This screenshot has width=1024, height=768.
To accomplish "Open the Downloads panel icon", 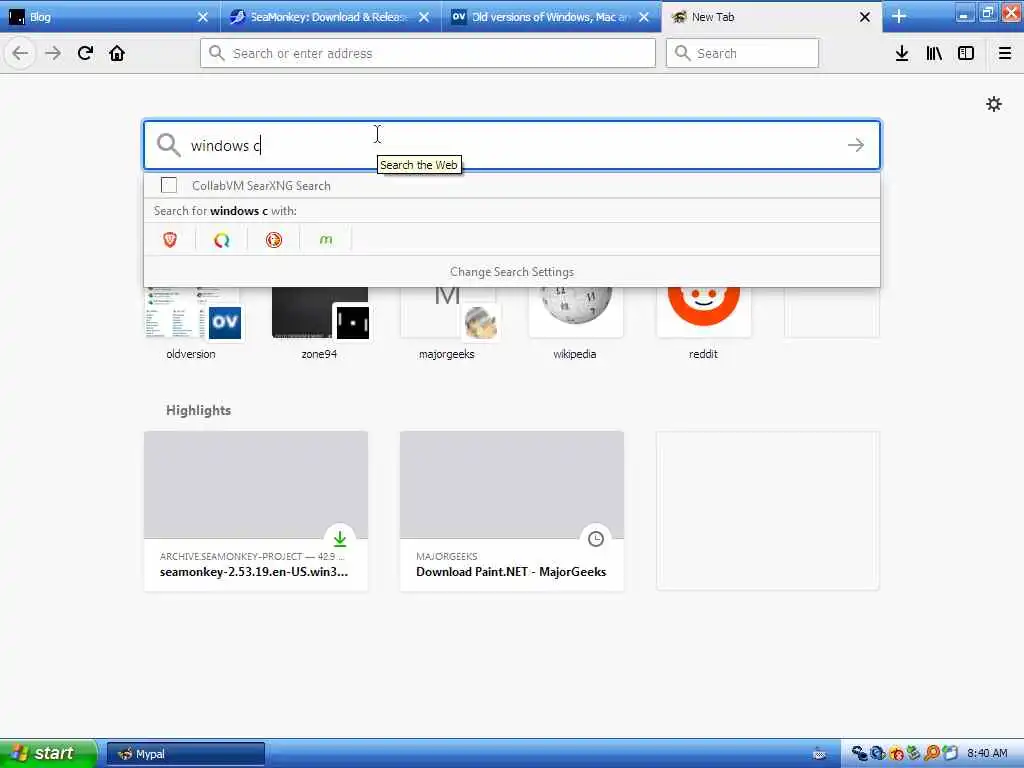I will tap(902, 53).
